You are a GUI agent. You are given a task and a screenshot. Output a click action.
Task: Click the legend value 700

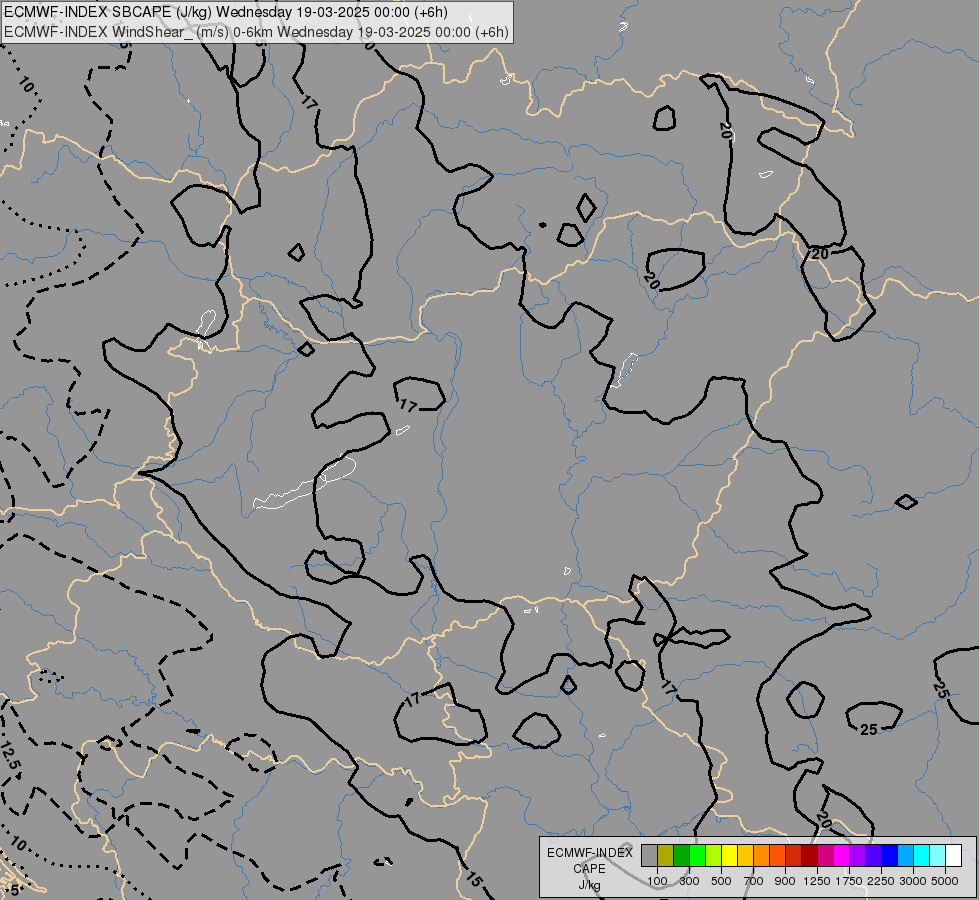[x=754, y=881]
